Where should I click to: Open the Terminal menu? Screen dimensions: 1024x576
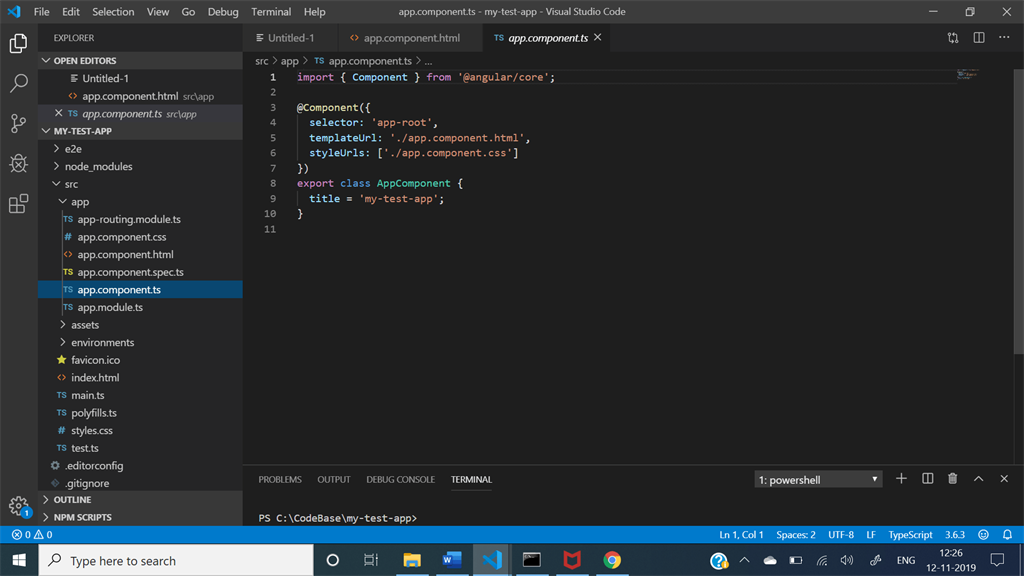[271, 12]
